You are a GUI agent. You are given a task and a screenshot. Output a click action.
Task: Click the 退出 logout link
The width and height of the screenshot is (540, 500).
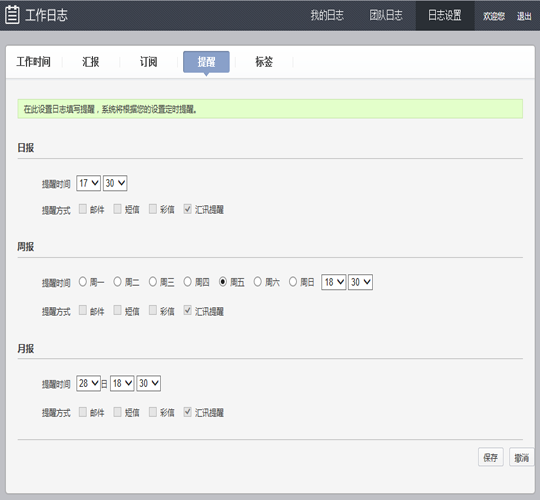524,16
